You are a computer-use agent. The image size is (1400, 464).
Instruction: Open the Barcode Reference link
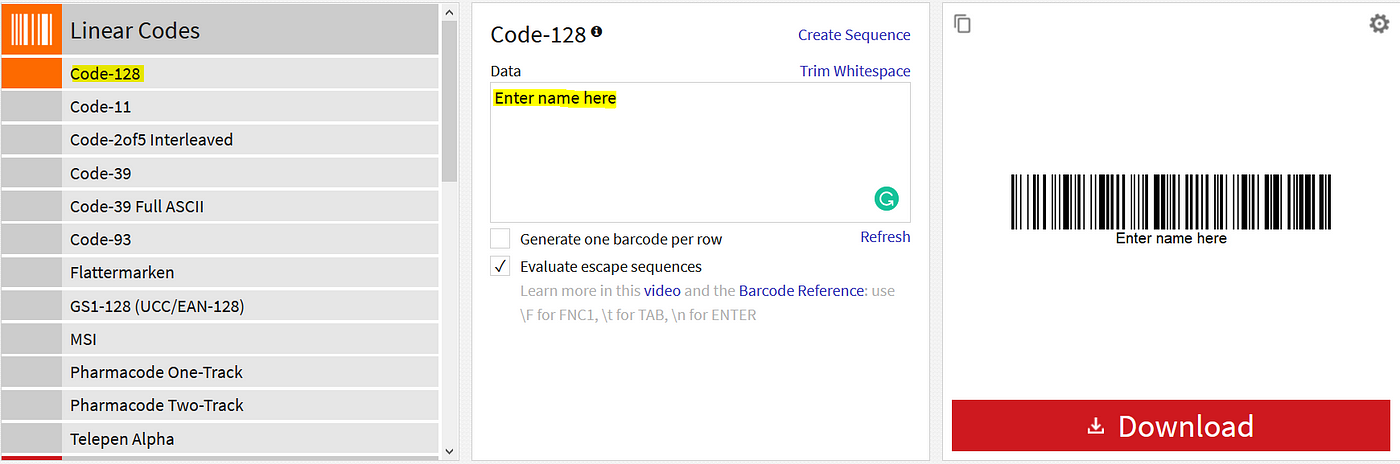coord(801,291)
